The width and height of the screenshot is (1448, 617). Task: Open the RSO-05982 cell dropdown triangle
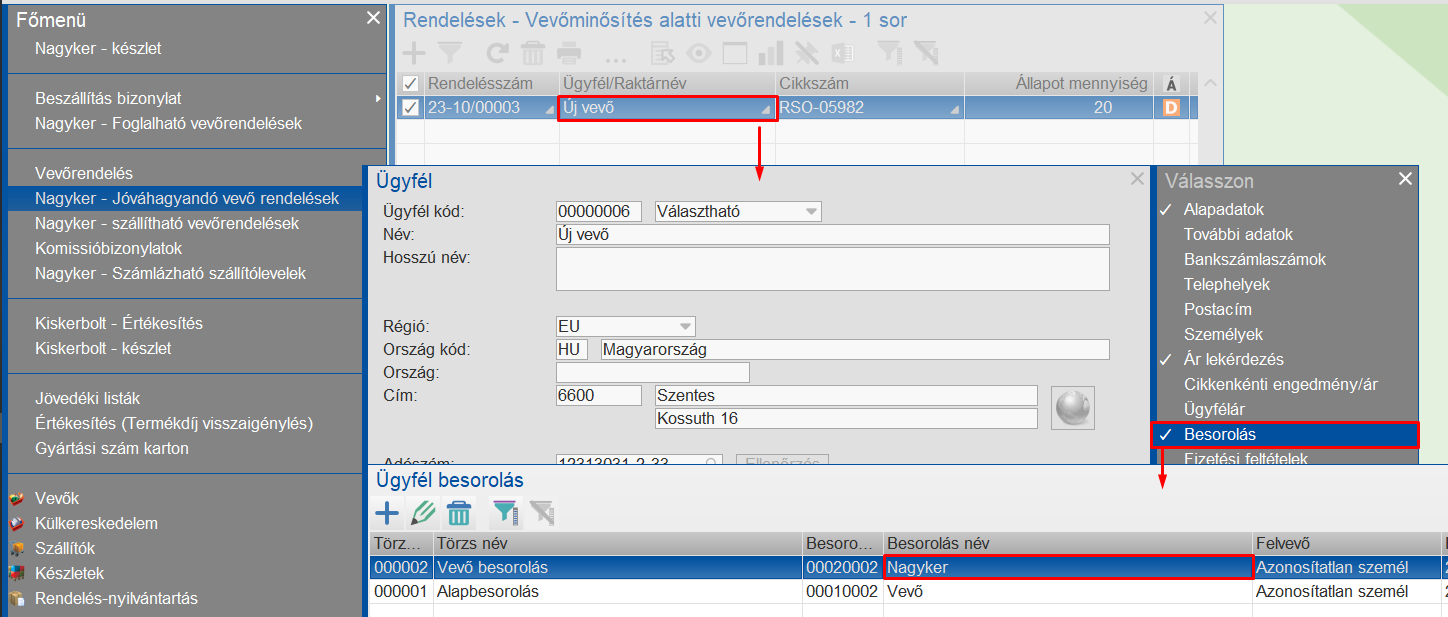click(x=954, y=110)
